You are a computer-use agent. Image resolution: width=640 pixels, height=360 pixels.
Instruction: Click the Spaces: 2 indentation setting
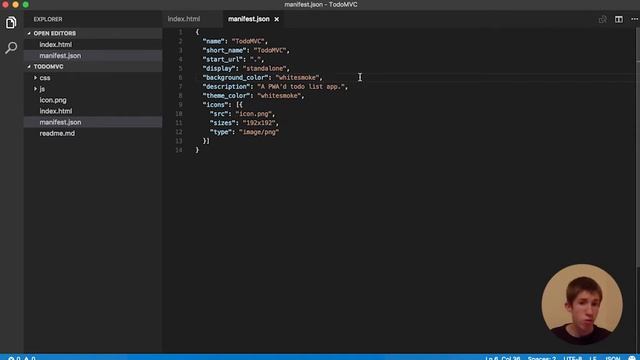[x=541, y=358]
